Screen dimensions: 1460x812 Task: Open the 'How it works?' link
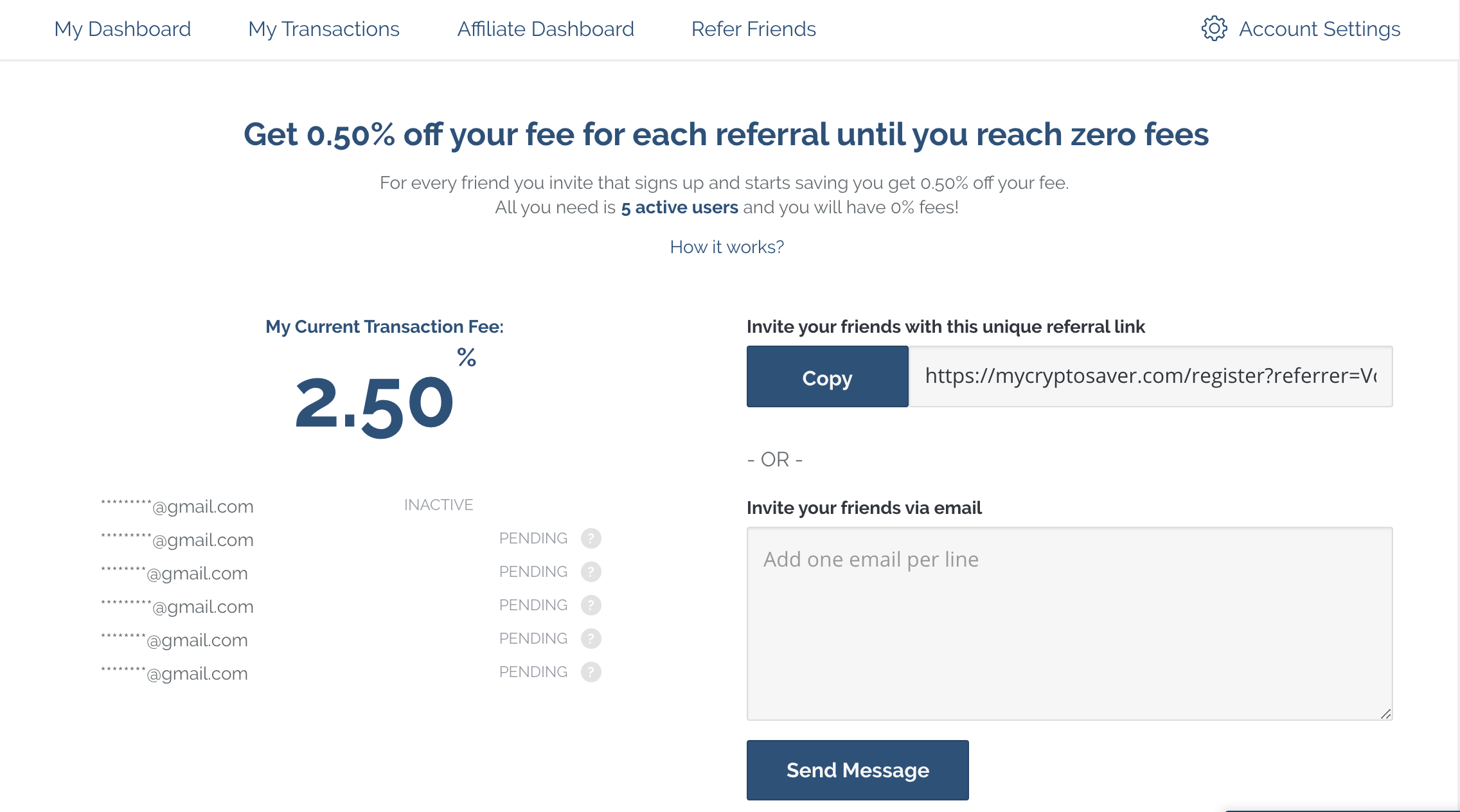[x=727, y=246]
